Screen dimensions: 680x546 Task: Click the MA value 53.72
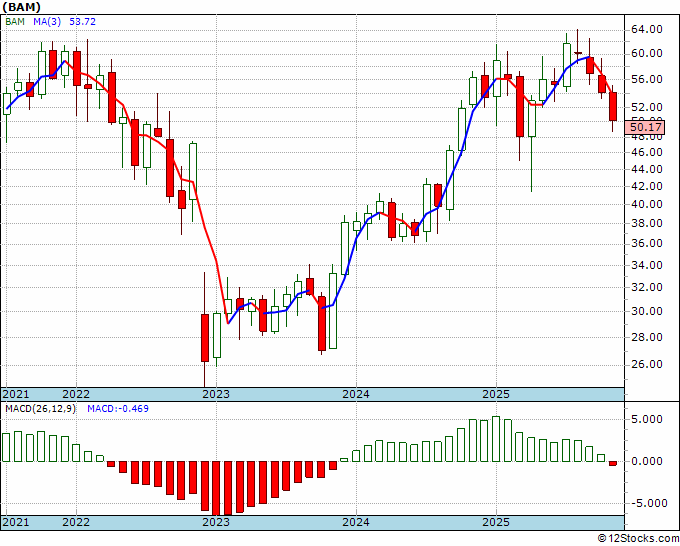82,22
